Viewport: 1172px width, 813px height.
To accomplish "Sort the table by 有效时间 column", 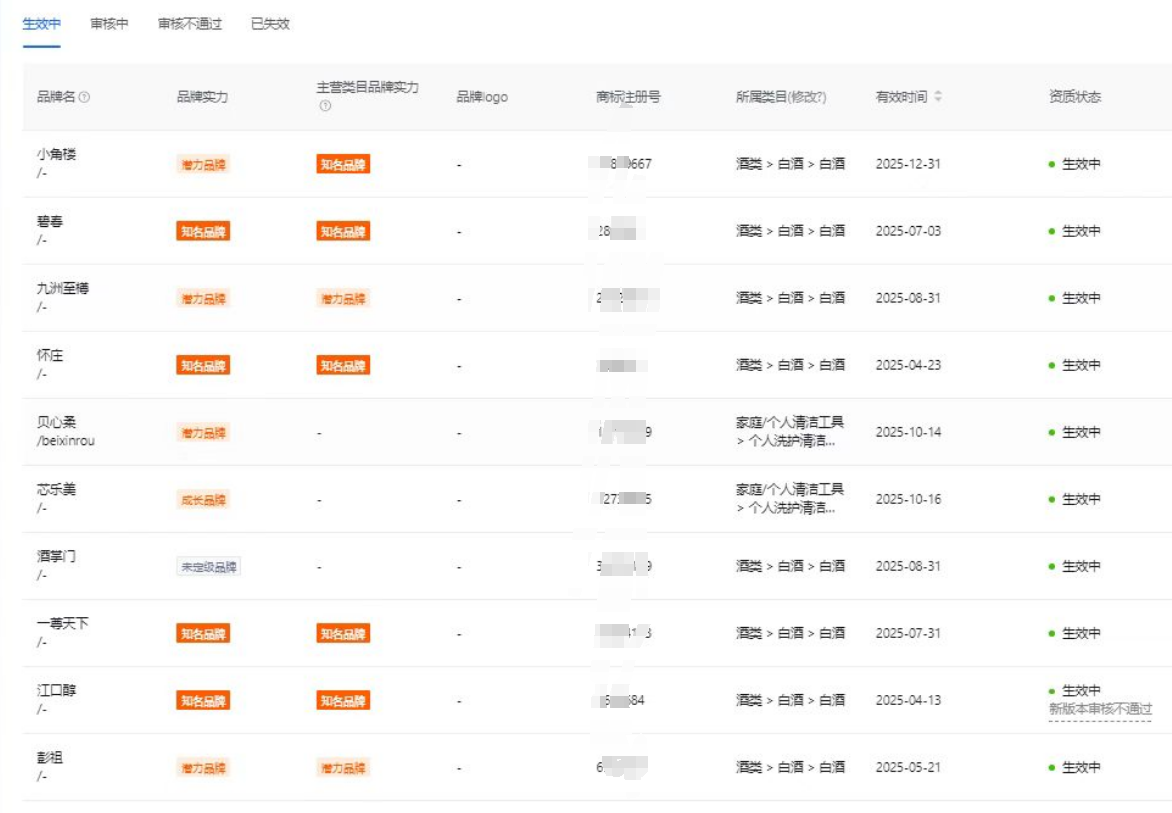I will click(937, 97).
